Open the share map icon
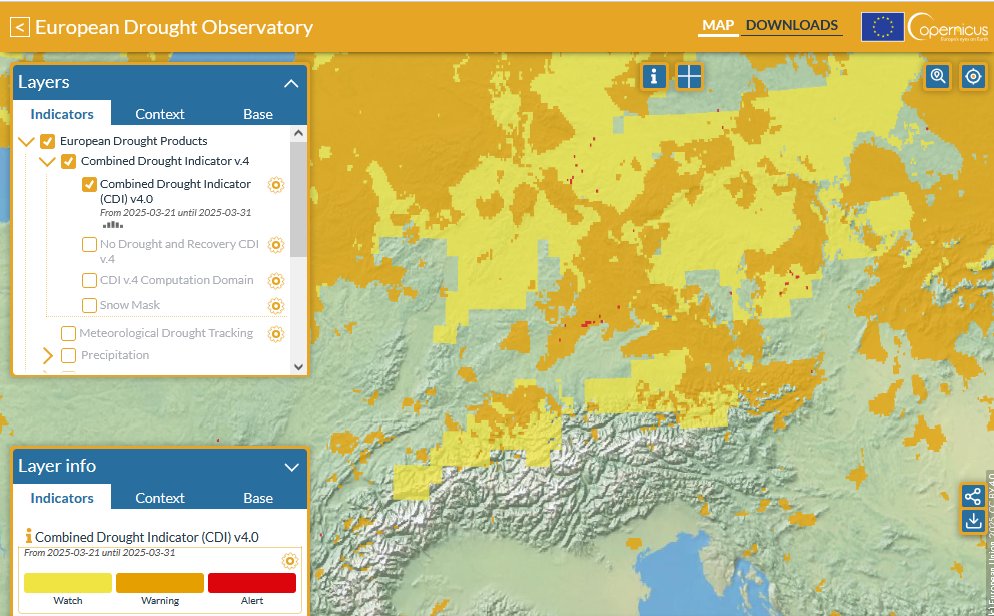994x616 pixels. [972, 496]
